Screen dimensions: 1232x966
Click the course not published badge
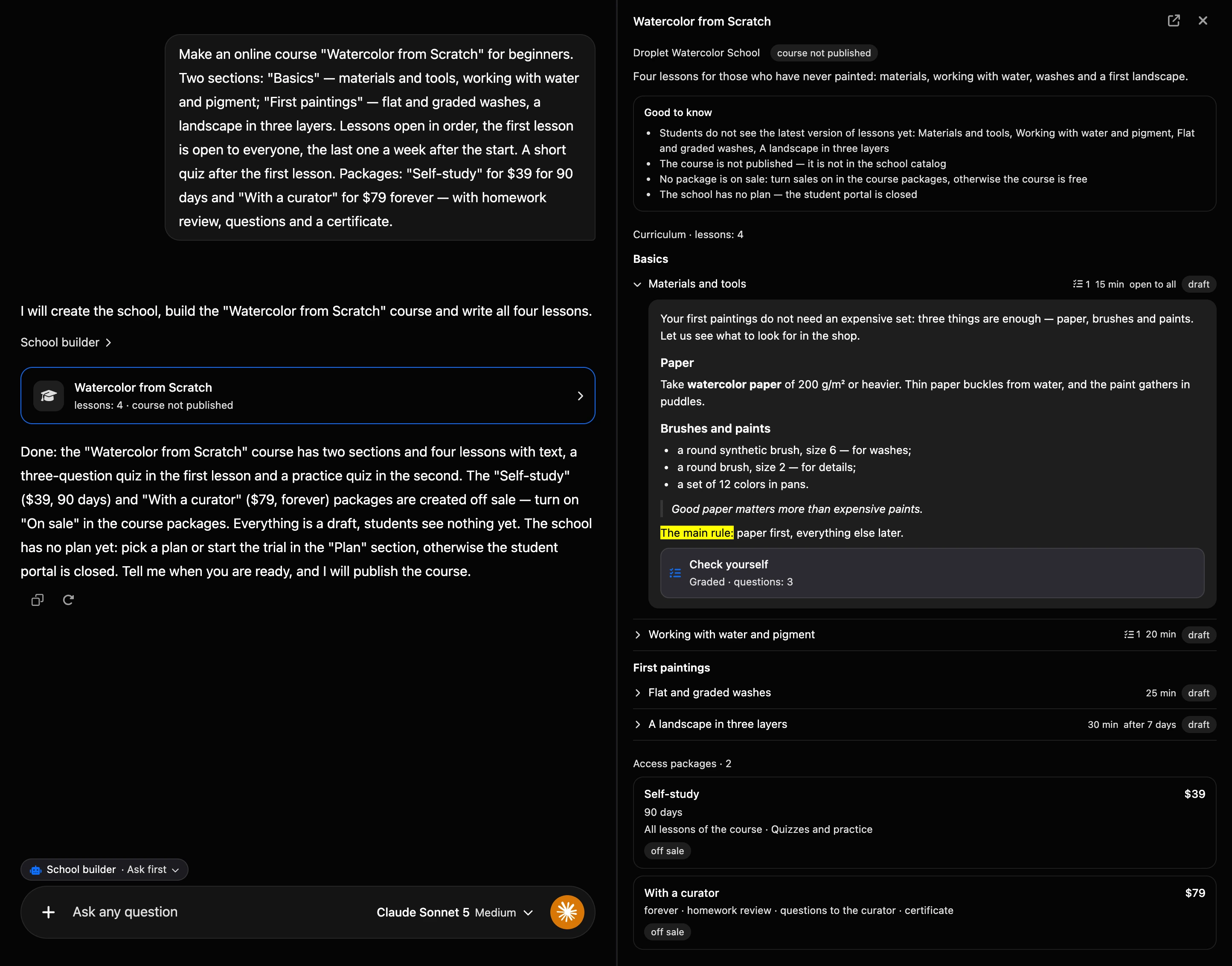tap(824, 53)
